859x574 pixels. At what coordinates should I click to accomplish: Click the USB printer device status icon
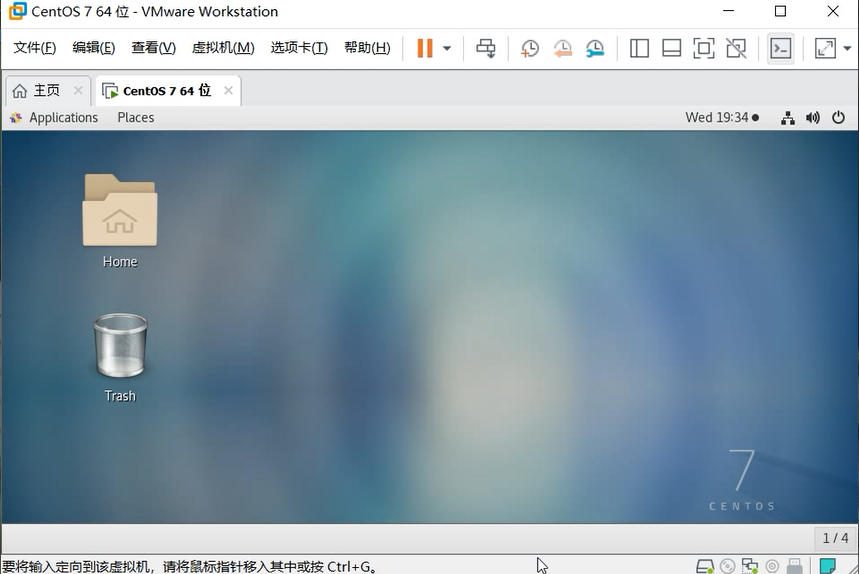click(794, 566)
